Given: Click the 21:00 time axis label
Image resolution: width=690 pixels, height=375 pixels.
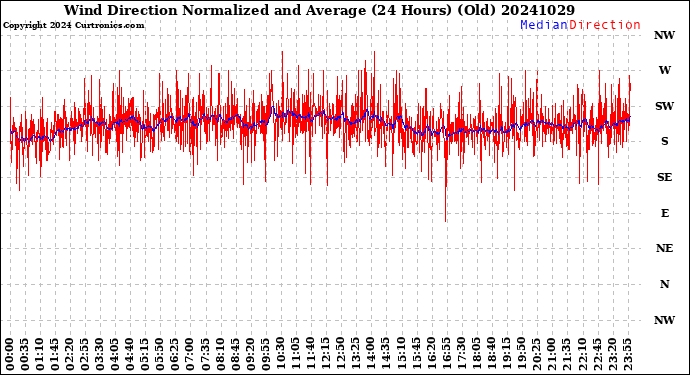Looking at the screenshot, I should [x=551, y=354].
